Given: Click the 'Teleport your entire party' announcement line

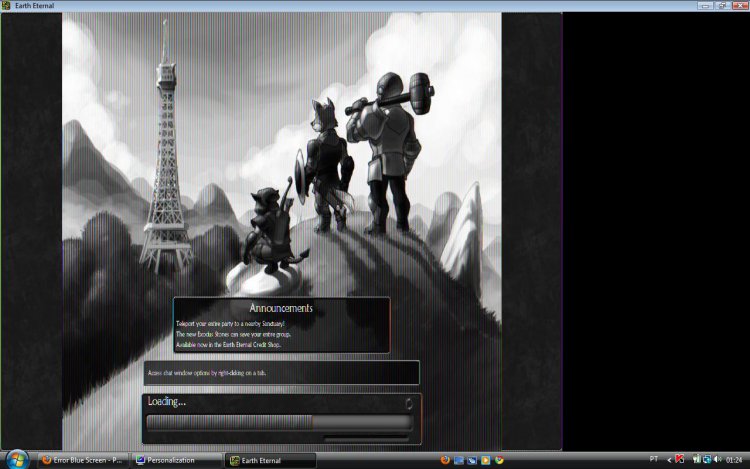Looking at the screenshot, I should tap(230, 324).
